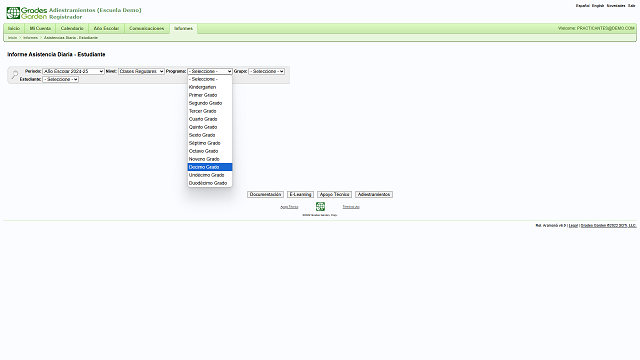Click the 'Asistencias Diaria - Estudiante' breadcrumb text
Screen dimensions: 640x360
click(x=71, y=38)
